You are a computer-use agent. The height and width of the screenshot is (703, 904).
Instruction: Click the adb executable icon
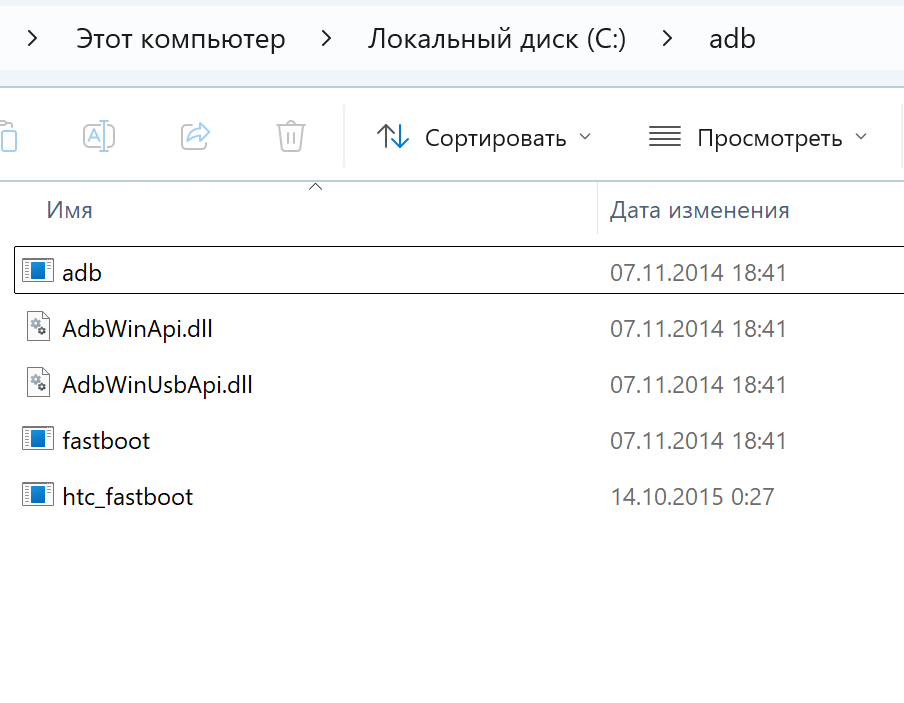coord(38,270)
